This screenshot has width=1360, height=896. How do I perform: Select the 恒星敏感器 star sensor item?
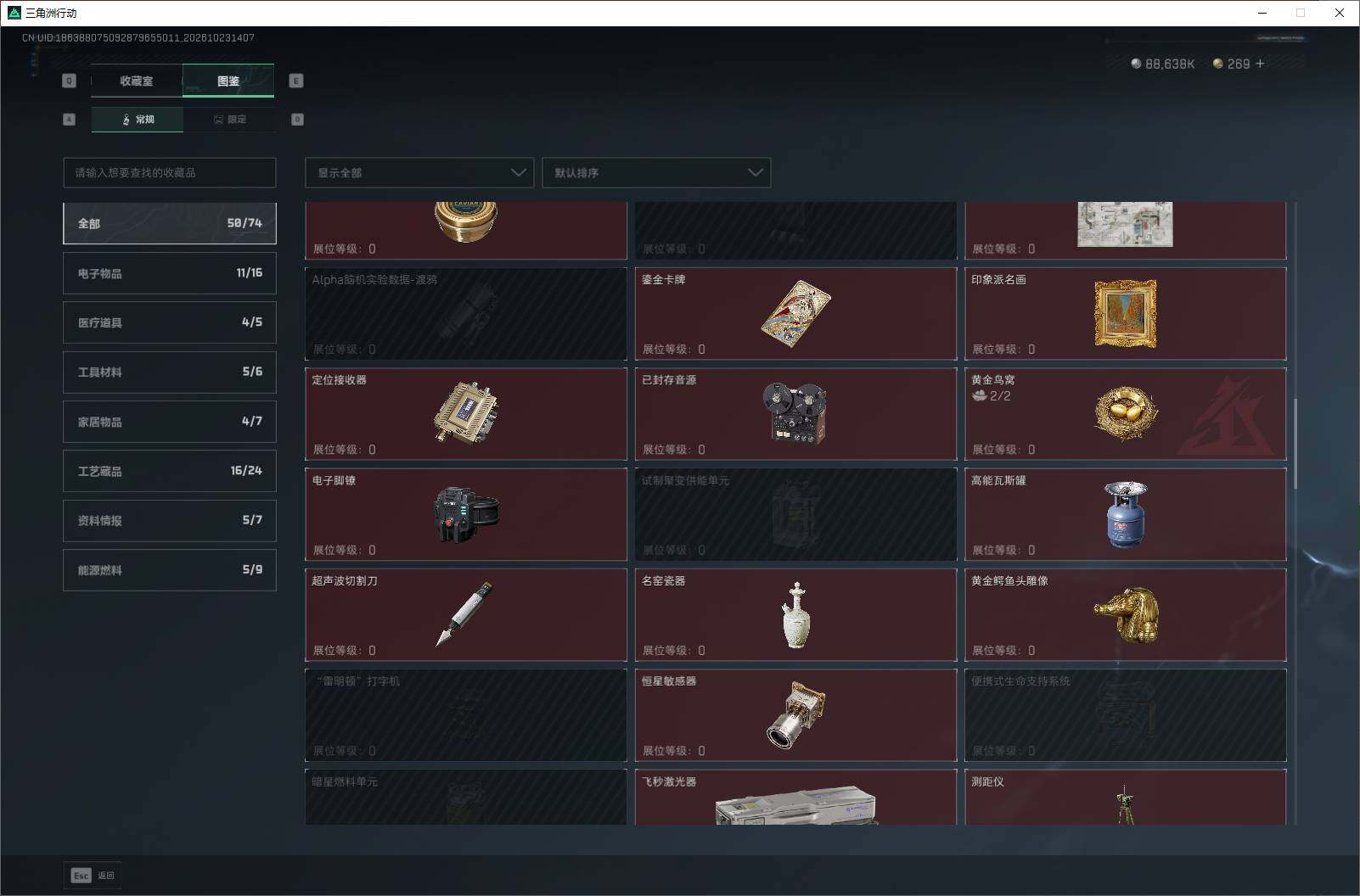click(x=795, y=715)
